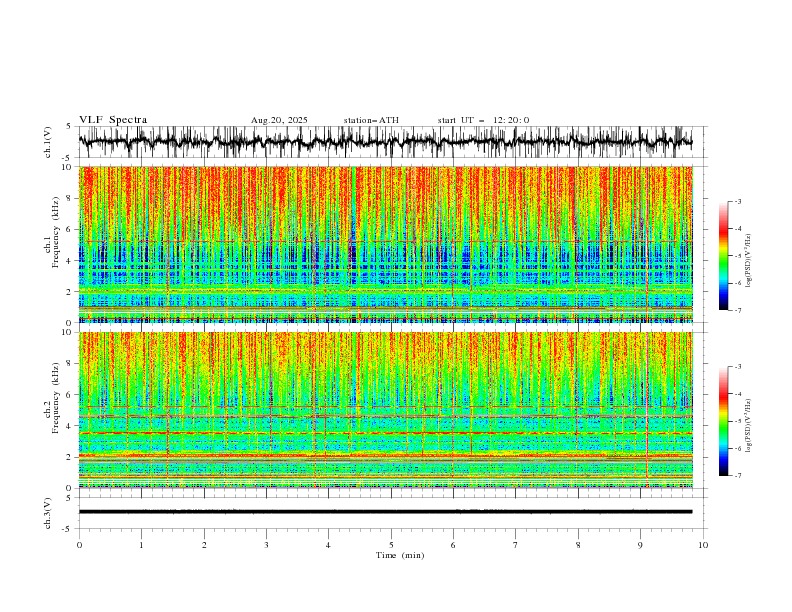The width and height of the screenshot is (792, 612).
Task: Select the ch.2 spectrogram panel
Action: [x=385, y=410]
